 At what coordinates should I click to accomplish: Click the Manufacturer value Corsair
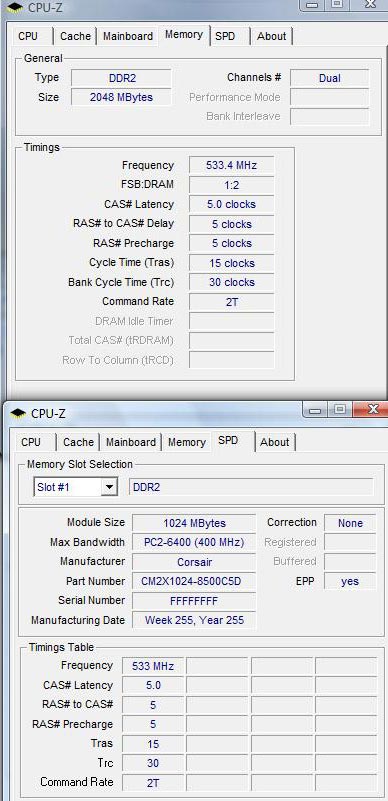click(194, 562)
